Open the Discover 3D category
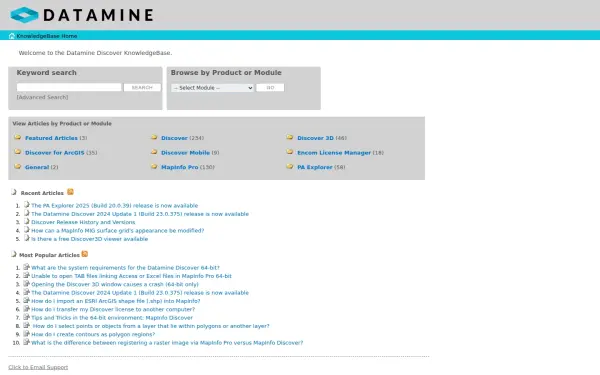The width and height of the screenshot is (600, 375). 315,138
